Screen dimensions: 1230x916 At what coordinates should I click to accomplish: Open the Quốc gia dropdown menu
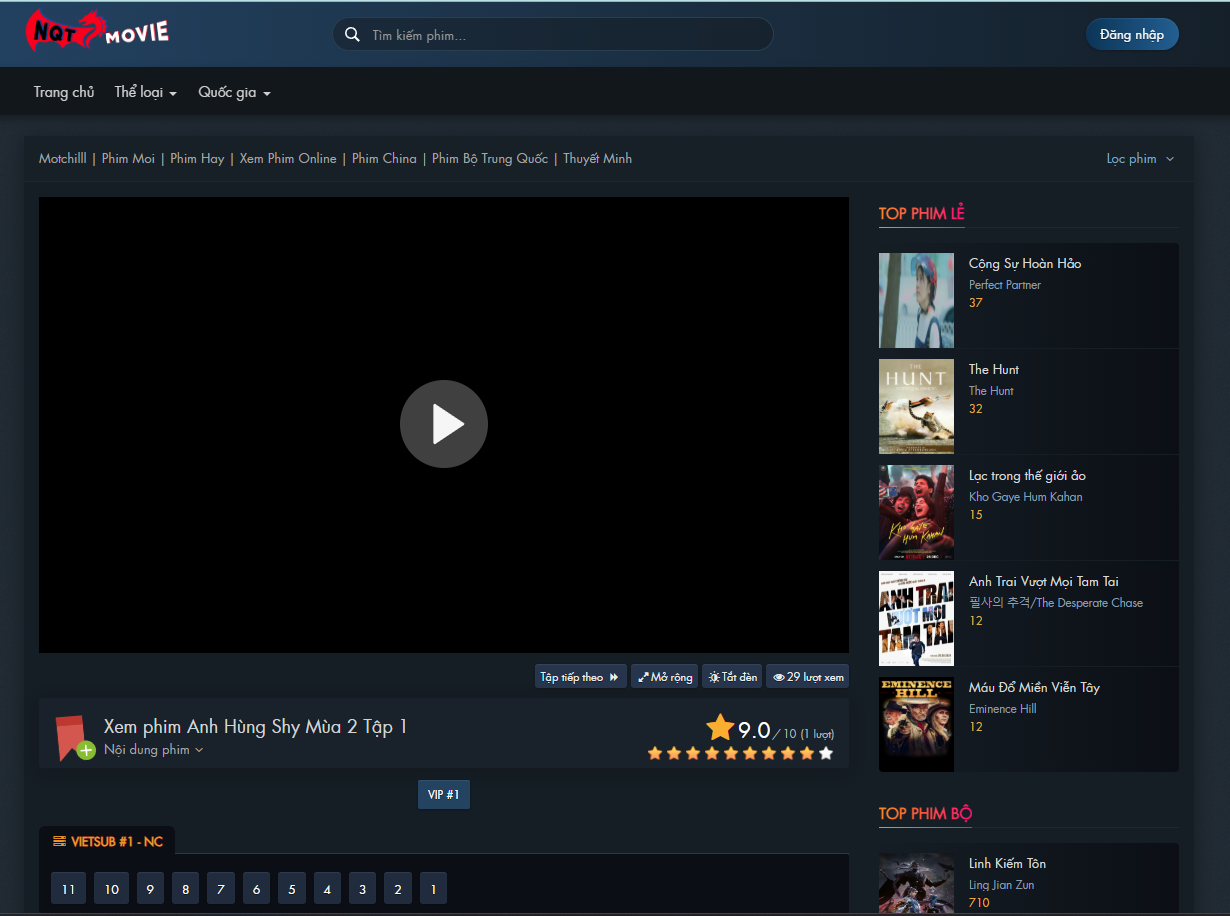(x=234, y=92)
